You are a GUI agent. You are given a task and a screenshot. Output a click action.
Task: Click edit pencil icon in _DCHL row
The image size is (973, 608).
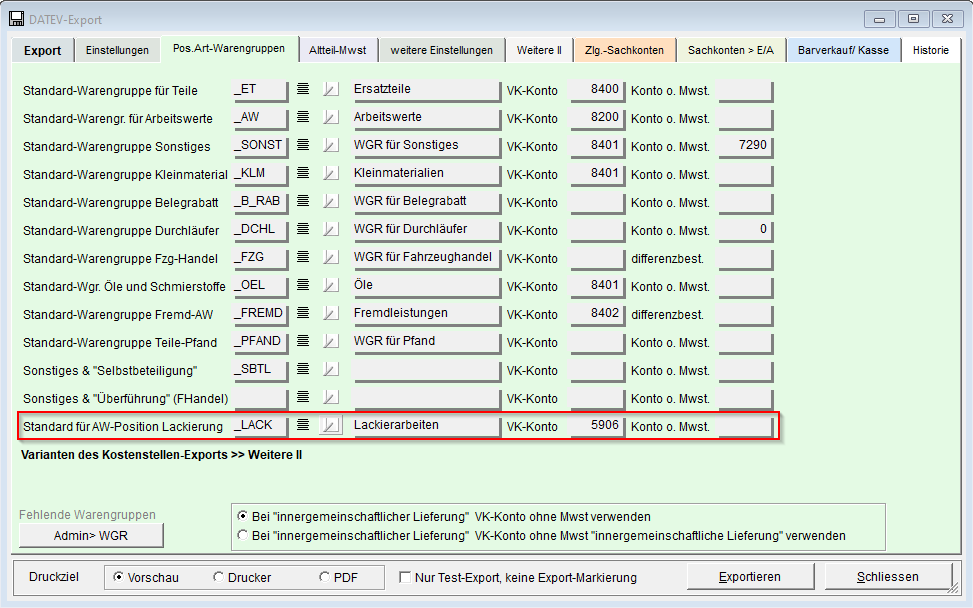(331, 229)
